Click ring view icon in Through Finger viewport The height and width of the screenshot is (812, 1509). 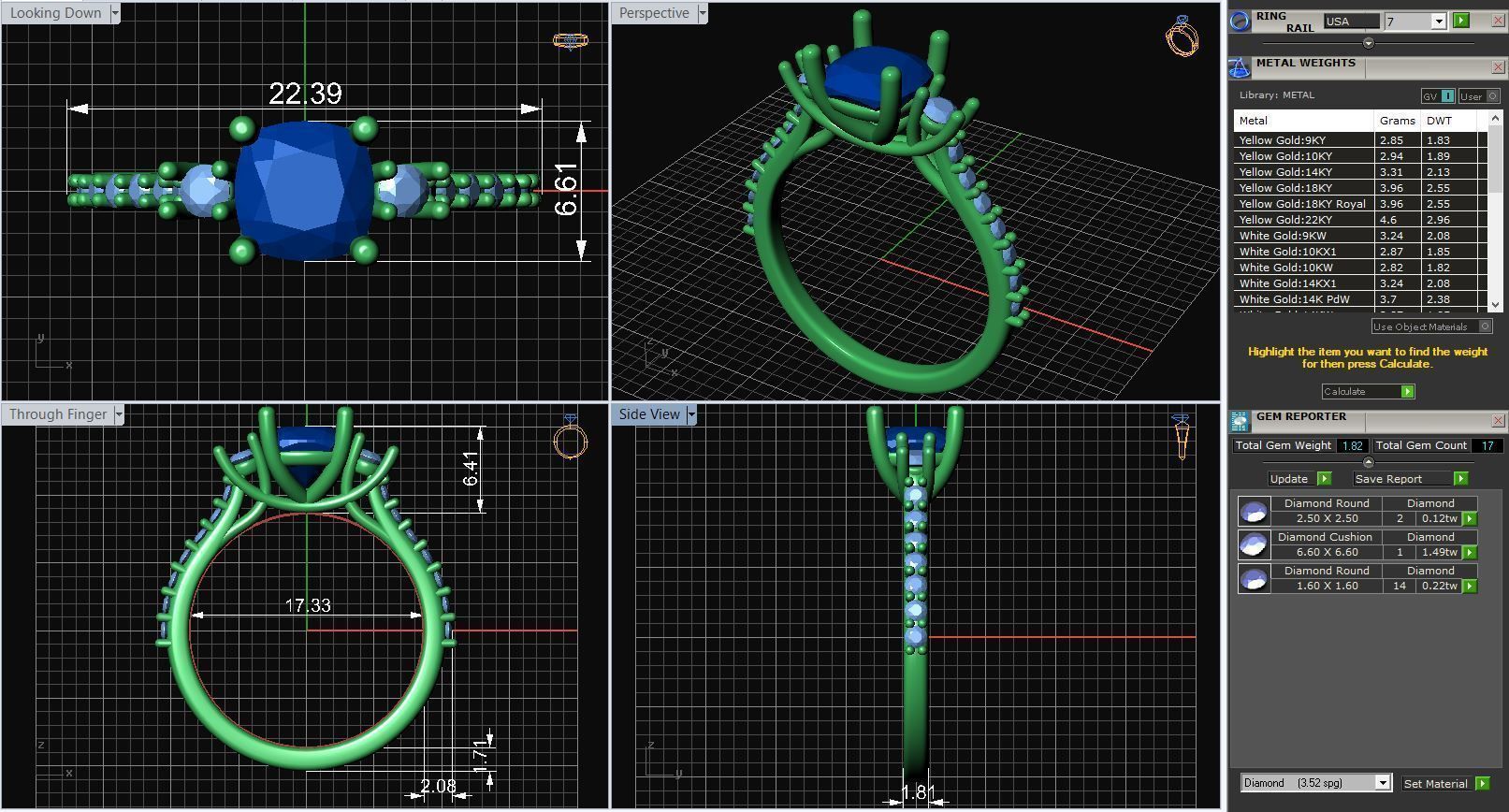coord(571,437)
